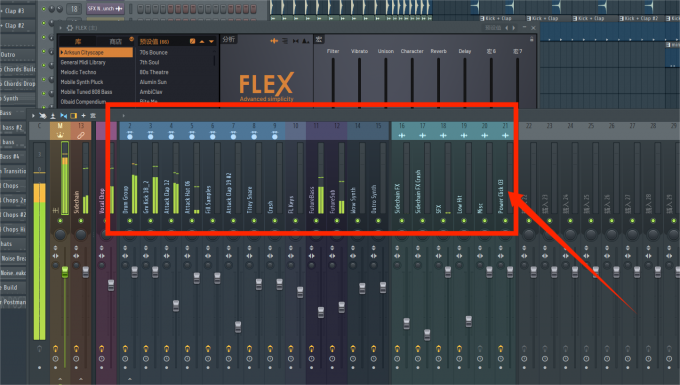The height and width of the screenshot is (385, 680).
Task: Click channel number box 18
Action: pyautogui.click(x=74, y=9)
